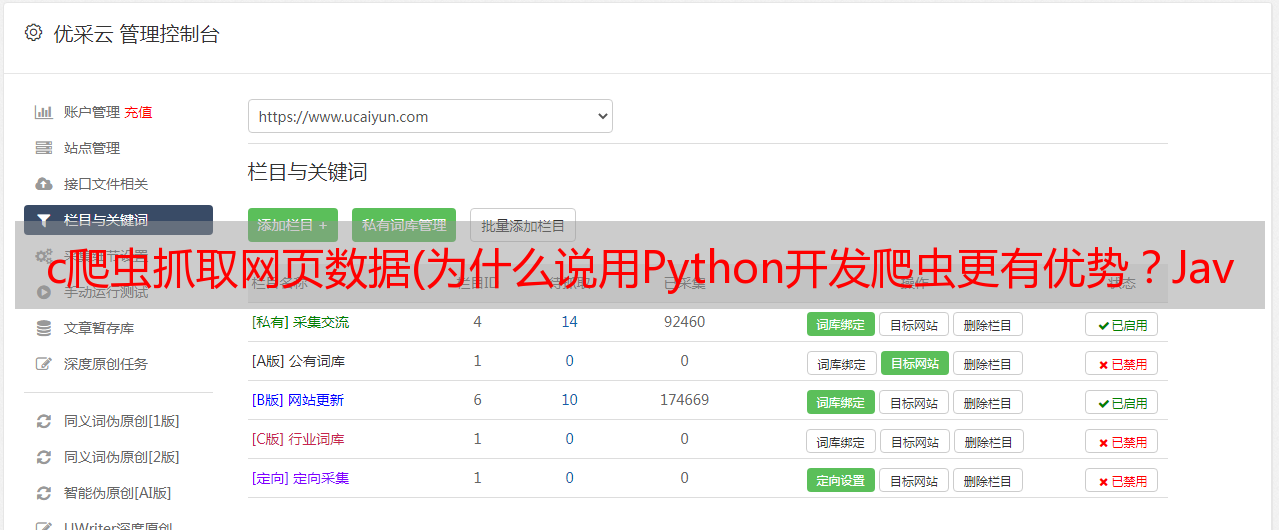Toggle 已启用 status for 网站更新
This screenshot has height=530, width=1279.
(1121, 402)
